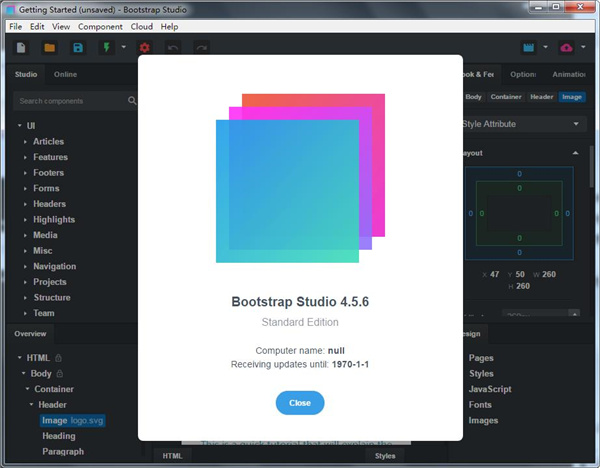The height and width of the screenshot is (468, 600).
Task: Expand the Articles component group
Action: coord(25,142)
